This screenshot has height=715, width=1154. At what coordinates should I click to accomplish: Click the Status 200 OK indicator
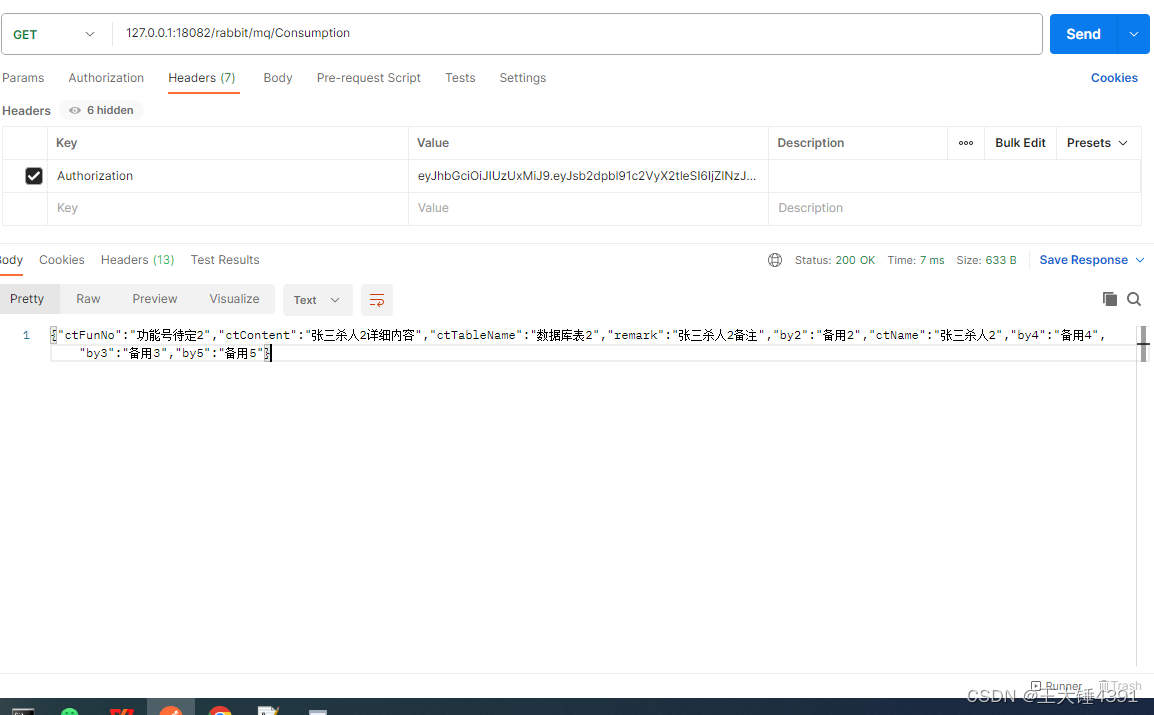pyautogui.click(x=835, y=259)
